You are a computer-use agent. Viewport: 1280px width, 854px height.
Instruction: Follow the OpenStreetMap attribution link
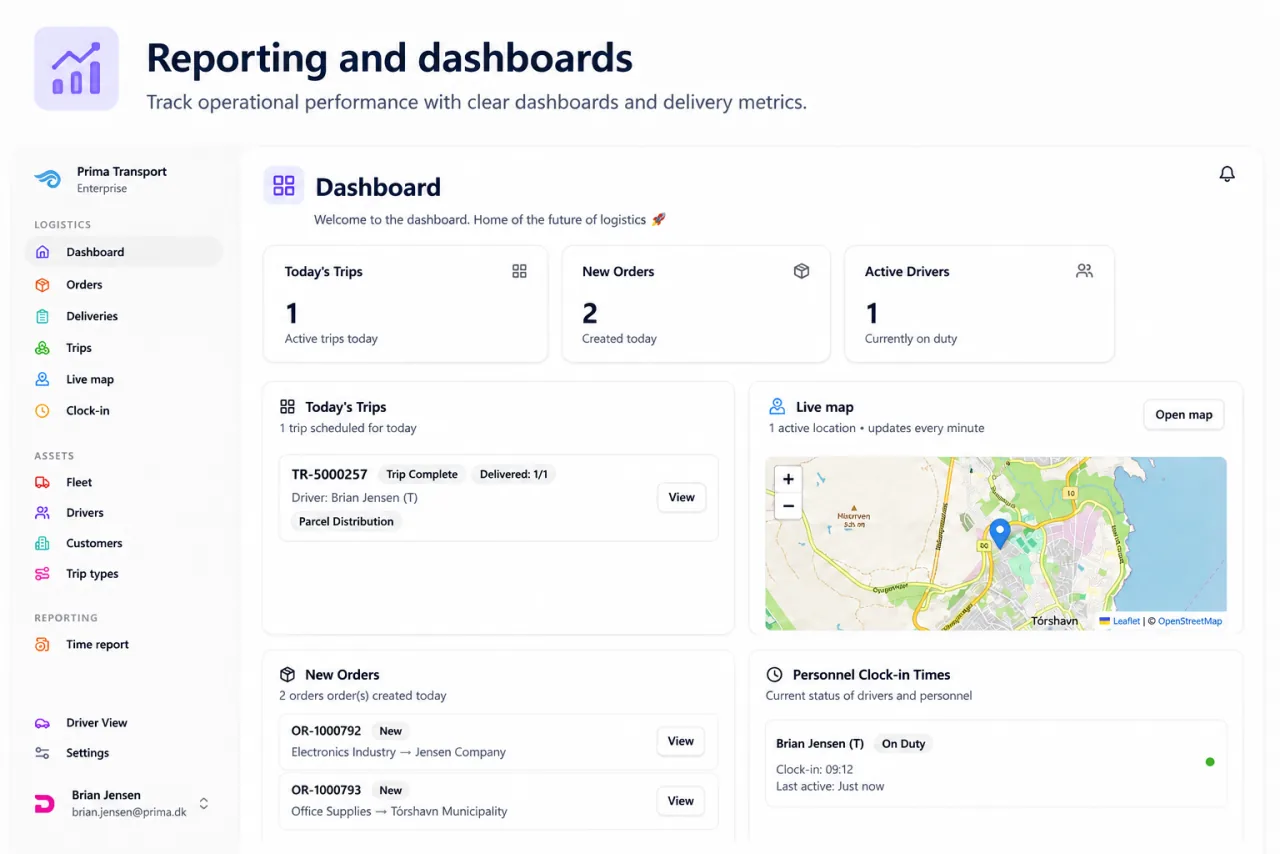(1190, 621)
